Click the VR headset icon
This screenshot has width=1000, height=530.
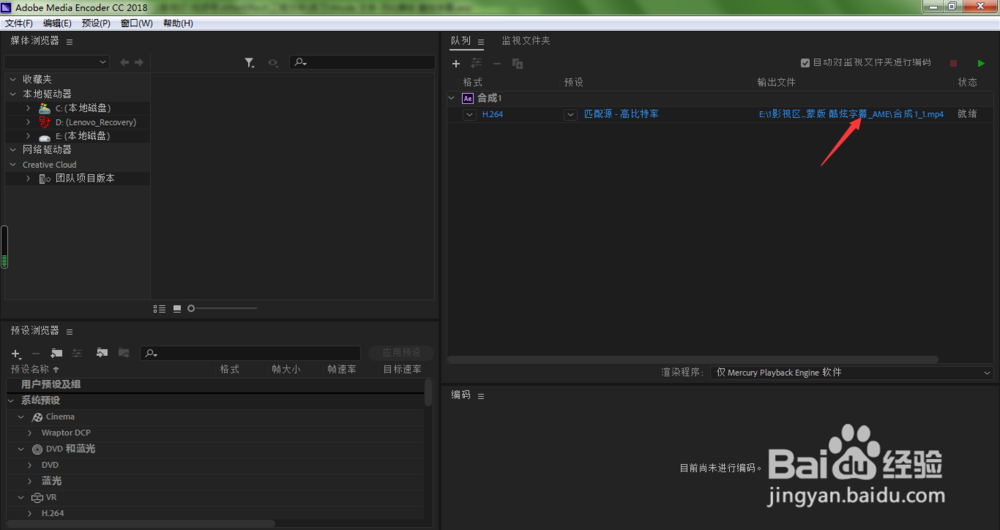pyautogui.click(x=37, y=497)
